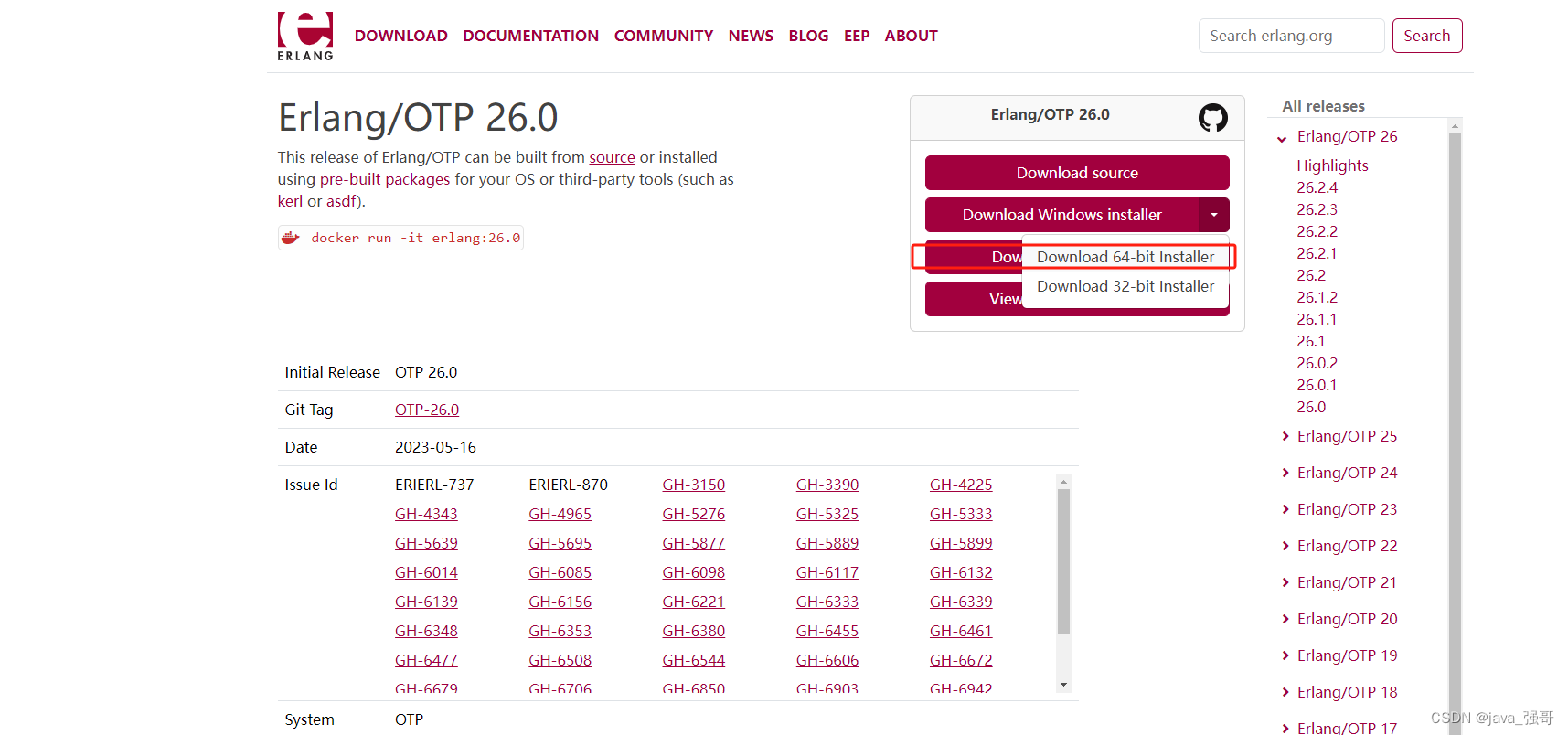Click the Docker whale icon
The height and width of the screenshot is (735, 1568).
click(x=291, y=238)
